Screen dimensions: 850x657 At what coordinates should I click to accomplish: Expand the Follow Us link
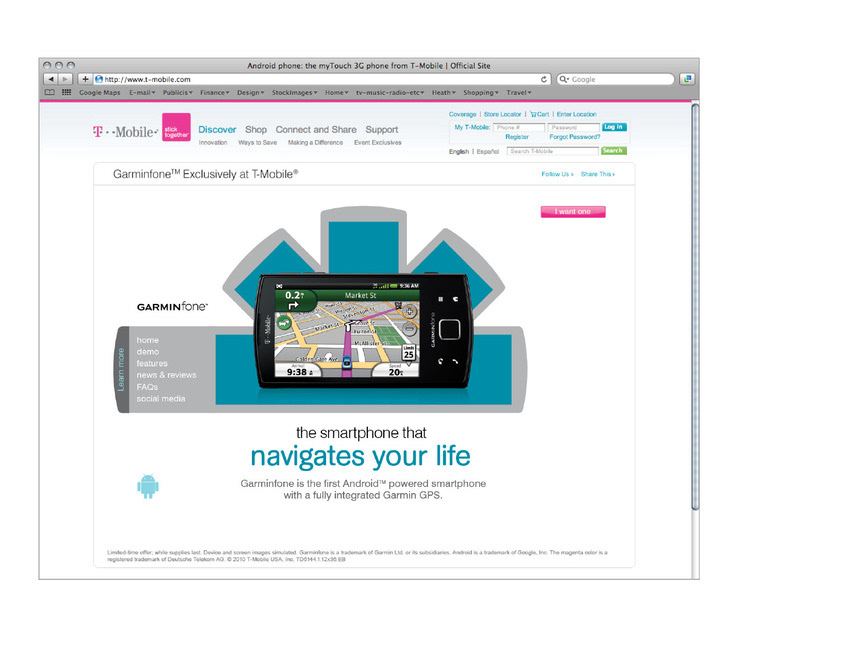click(x=557, y=174)
